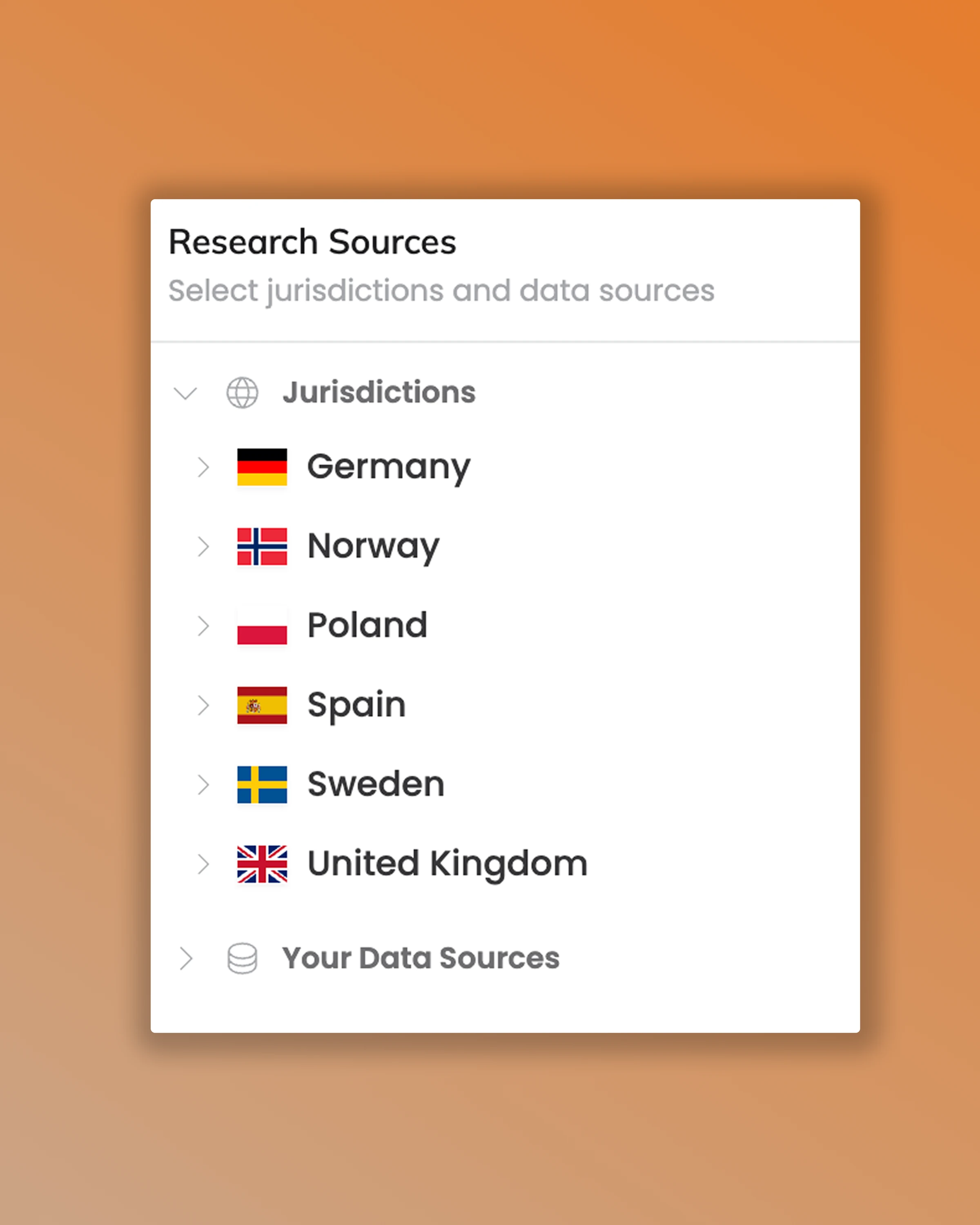Click the Spain flag icon
980x1225 pixels.
point(262,704)
